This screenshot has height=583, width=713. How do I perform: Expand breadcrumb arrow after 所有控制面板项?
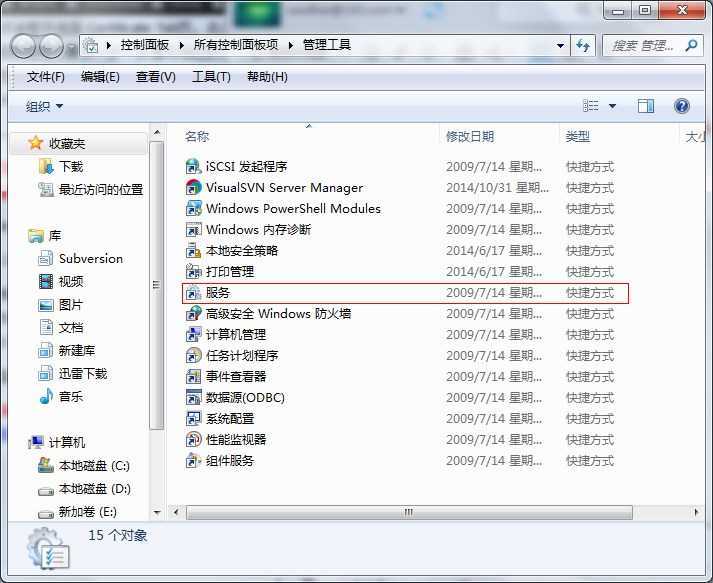pos(291,45)
